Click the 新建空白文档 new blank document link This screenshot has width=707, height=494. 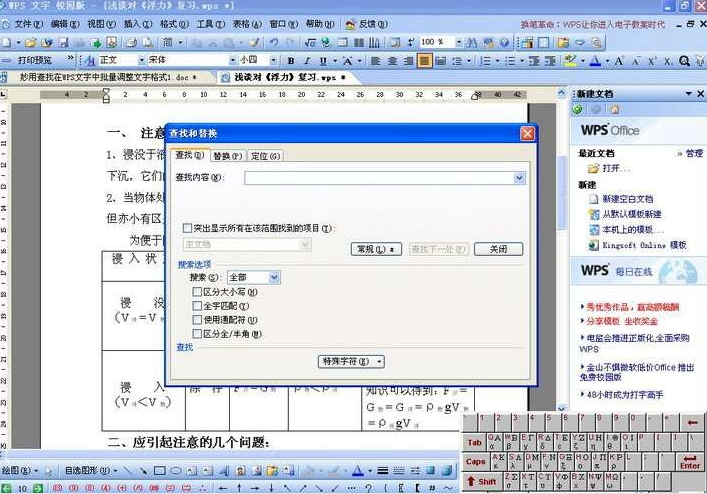coord(627,199)
